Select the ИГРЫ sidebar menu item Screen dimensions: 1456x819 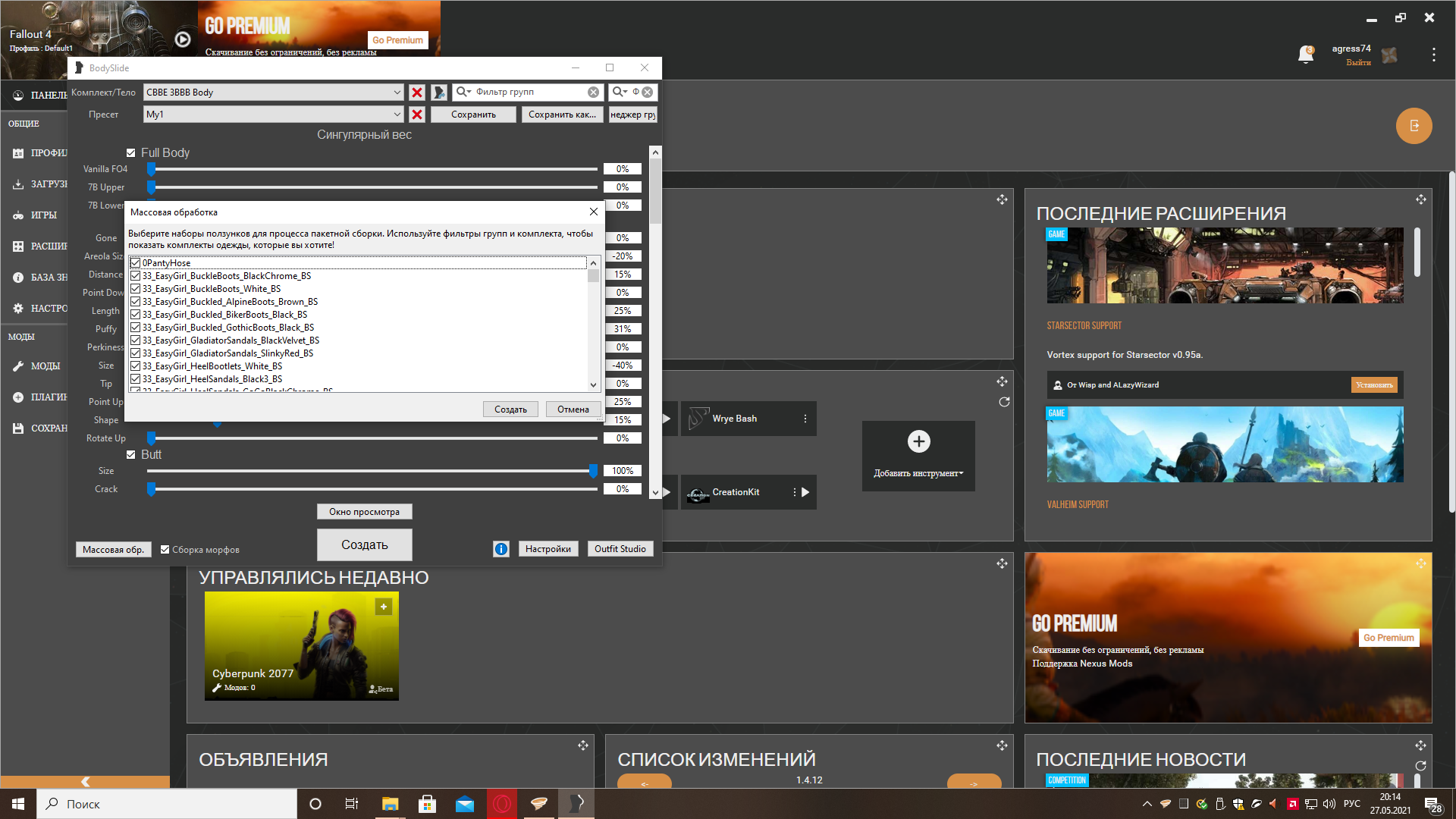point(43,215)
